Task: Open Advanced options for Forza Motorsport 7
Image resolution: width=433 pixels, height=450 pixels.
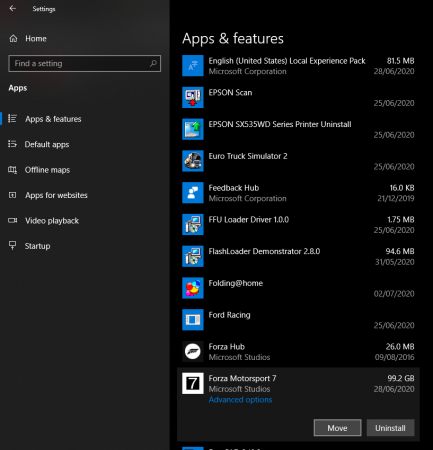Action: click(240, 400)
